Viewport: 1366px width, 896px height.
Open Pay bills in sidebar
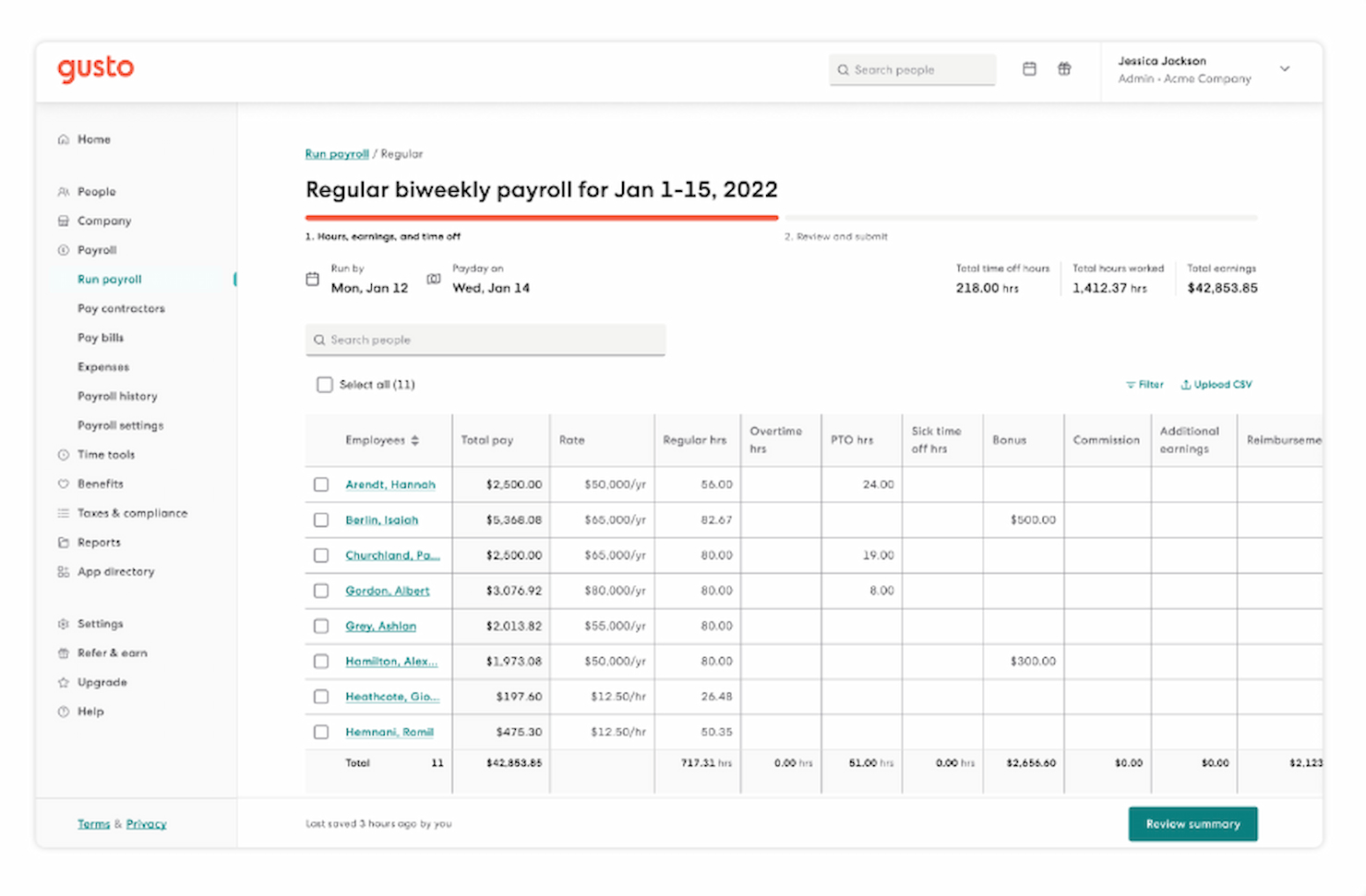pos(101,338)
